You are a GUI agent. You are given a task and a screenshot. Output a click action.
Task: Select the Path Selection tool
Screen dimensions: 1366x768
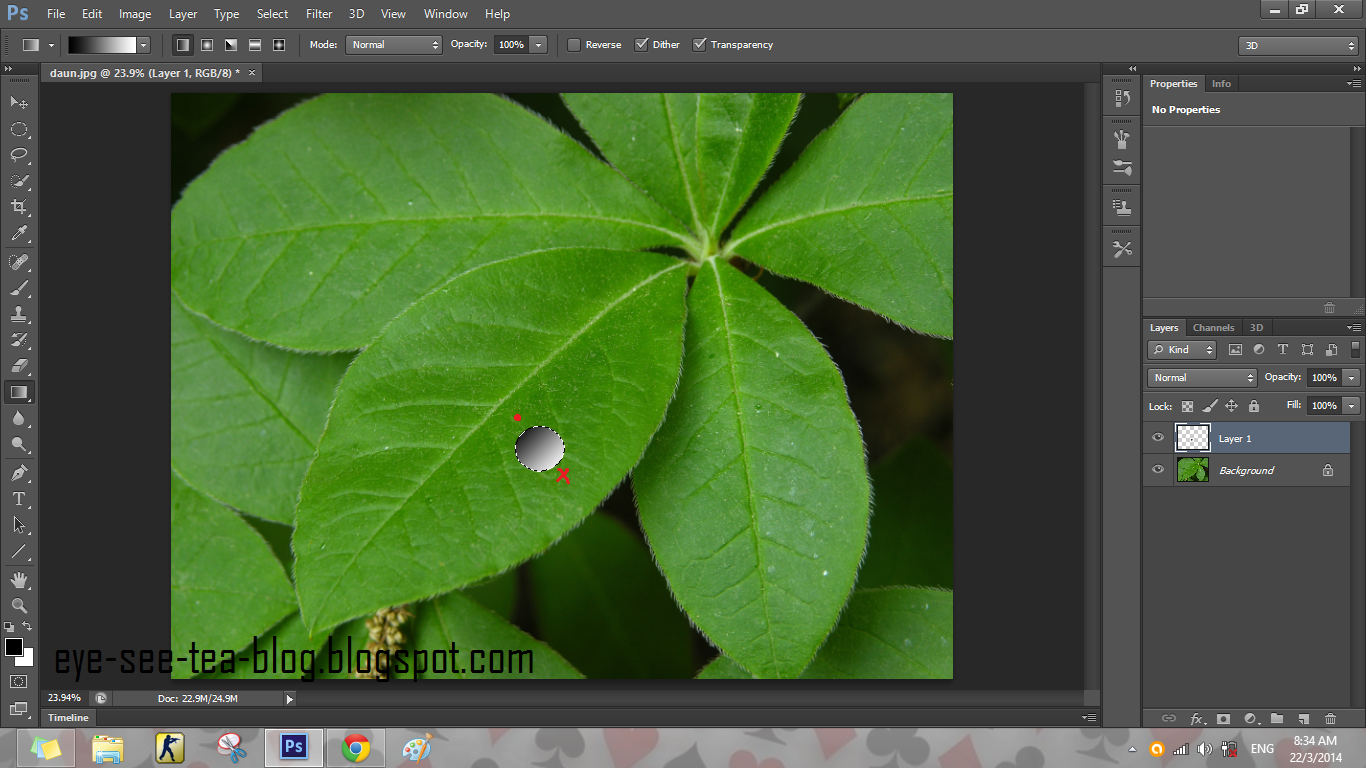point(19,524)
